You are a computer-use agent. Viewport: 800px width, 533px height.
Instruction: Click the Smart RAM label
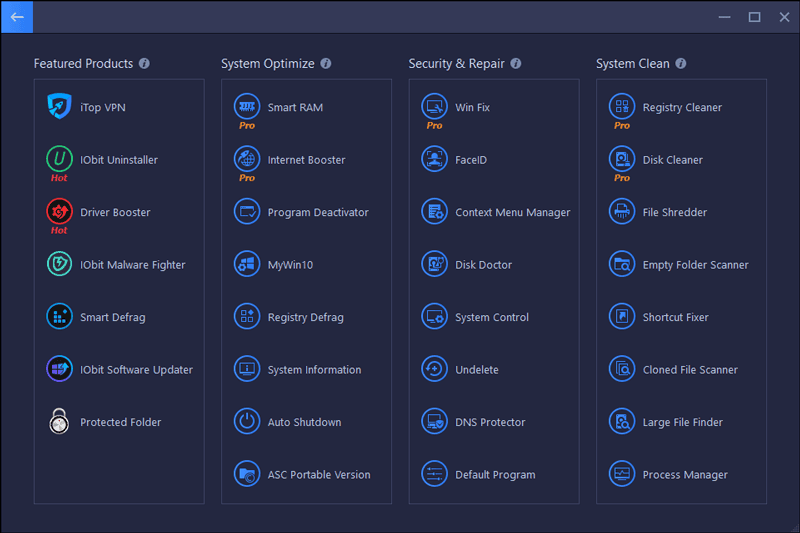[x=295, y=108]
